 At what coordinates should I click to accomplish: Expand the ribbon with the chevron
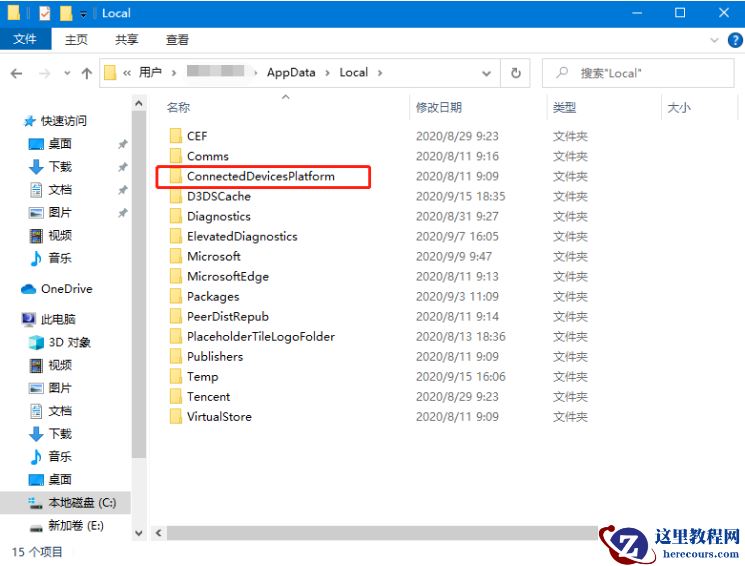[714, 40]
